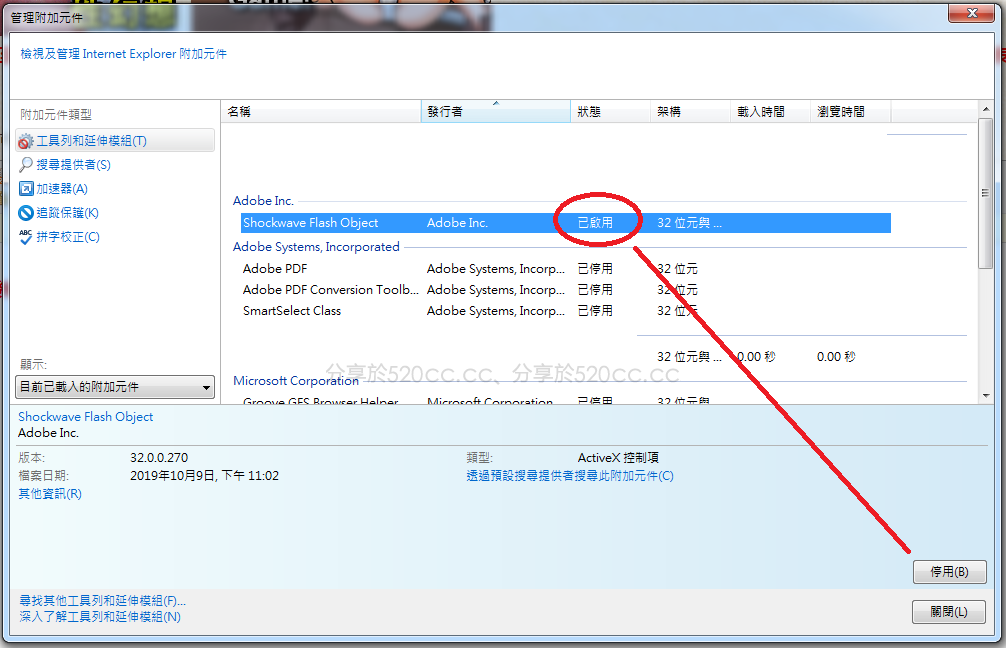Click the tracking protection icon
Image resolution: width=1006 pixels, height=648 pixels.
pyautogui.click(x=26, y=213)
